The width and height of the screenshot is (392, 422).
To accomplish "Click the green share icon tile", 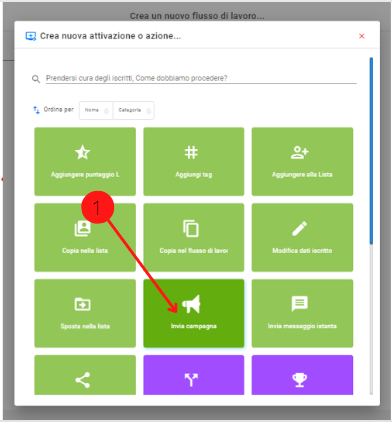I will 85,375.
